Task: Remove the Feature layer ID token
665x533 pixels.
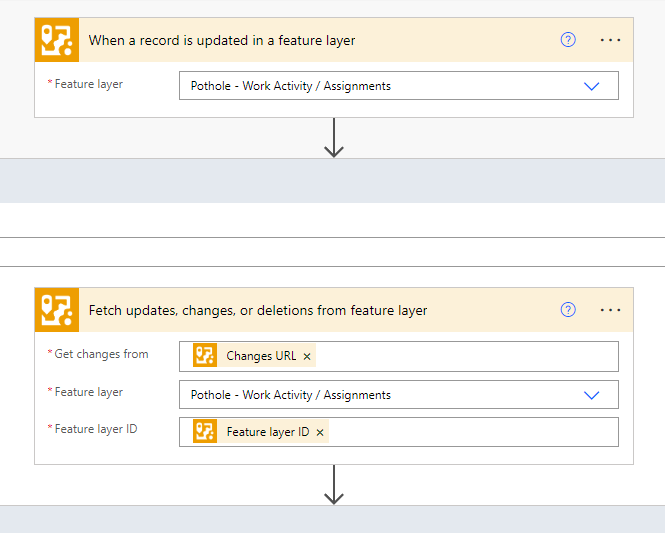Action: coord(320,432)
